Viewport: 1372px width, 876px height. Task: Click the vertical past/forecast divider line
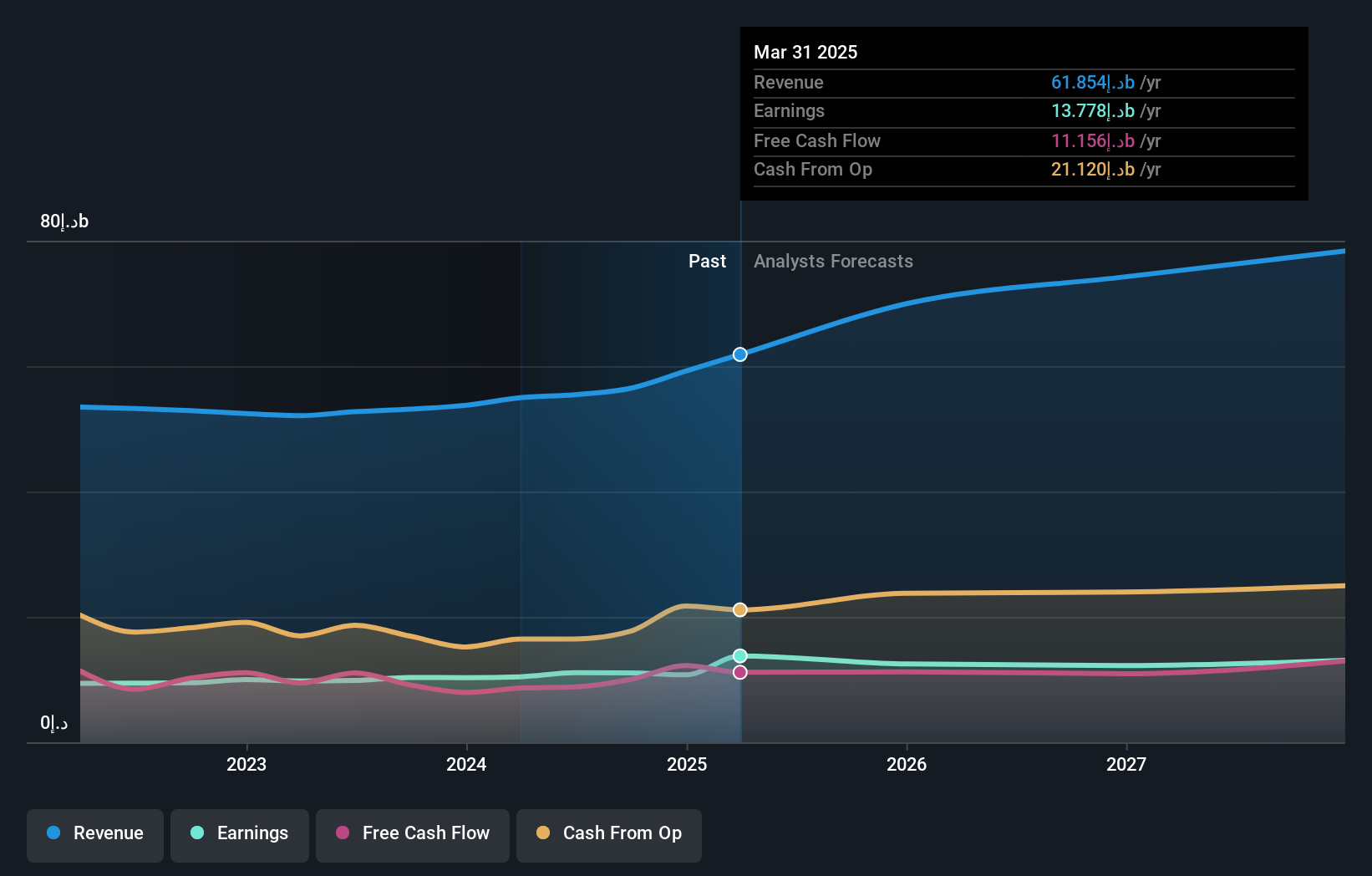(x=739, y=502)
